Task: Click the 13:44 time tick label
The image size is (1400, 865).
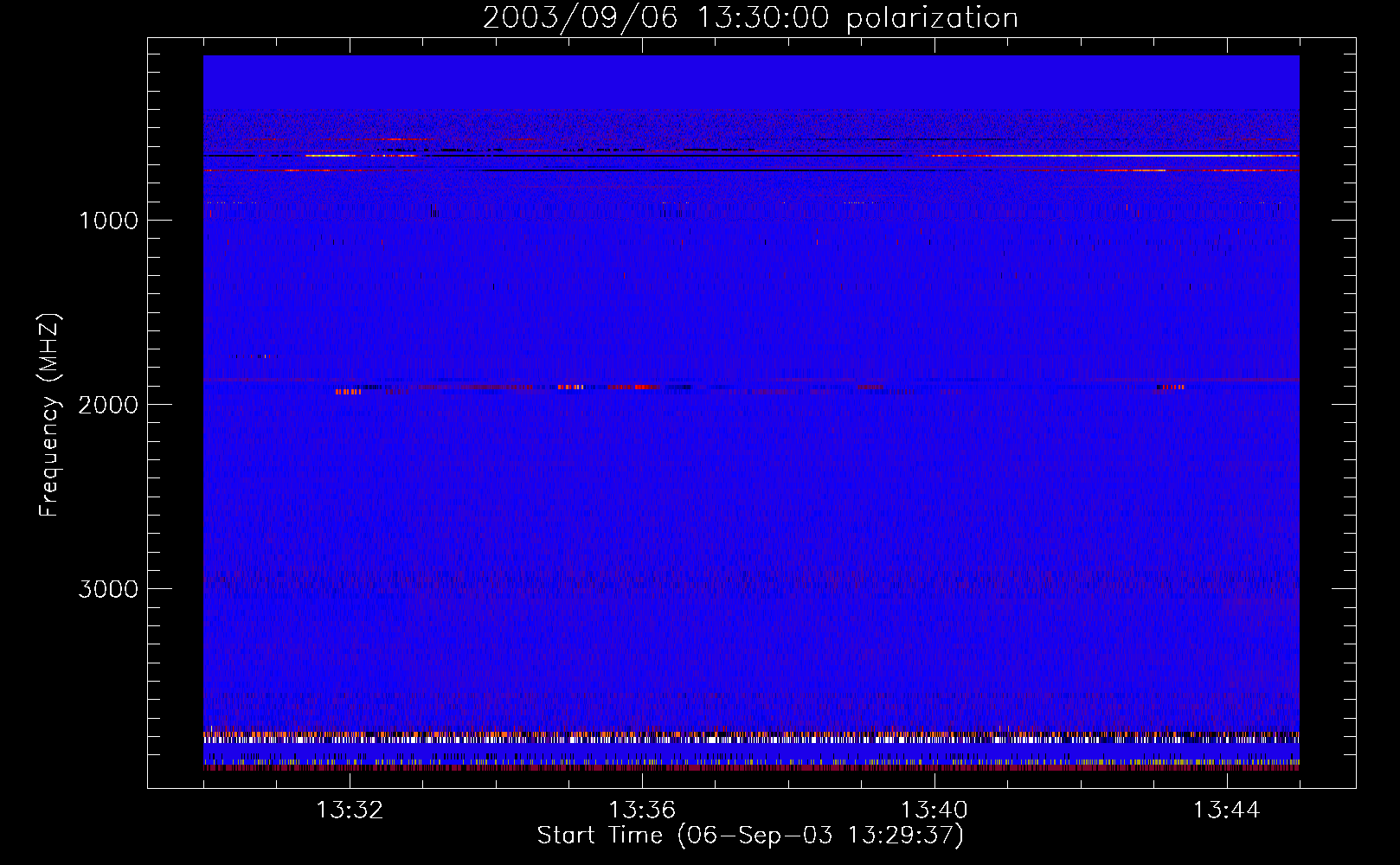Action: (x=1227, y=811)
